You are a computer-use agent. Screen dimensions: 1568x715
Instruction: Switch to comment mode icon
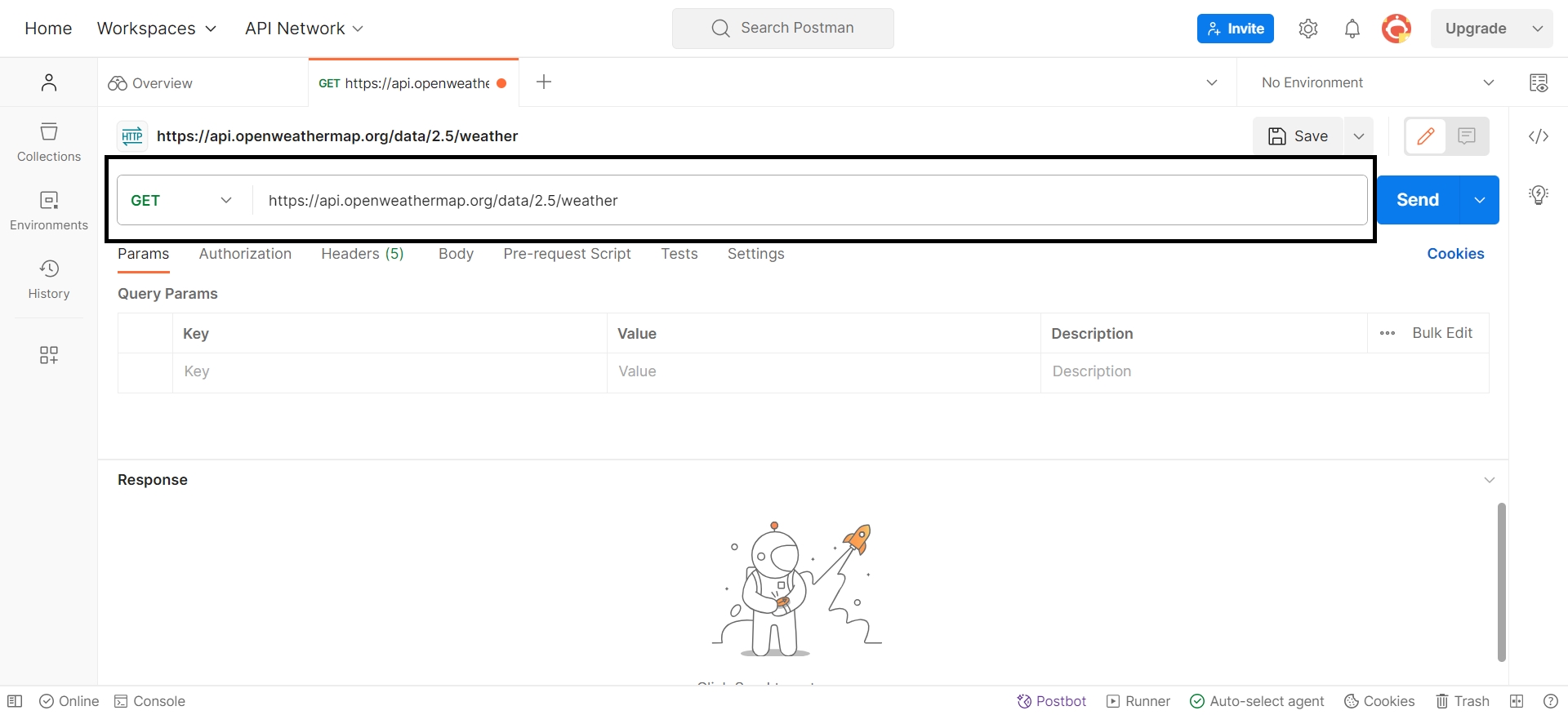click(1467, 136)
